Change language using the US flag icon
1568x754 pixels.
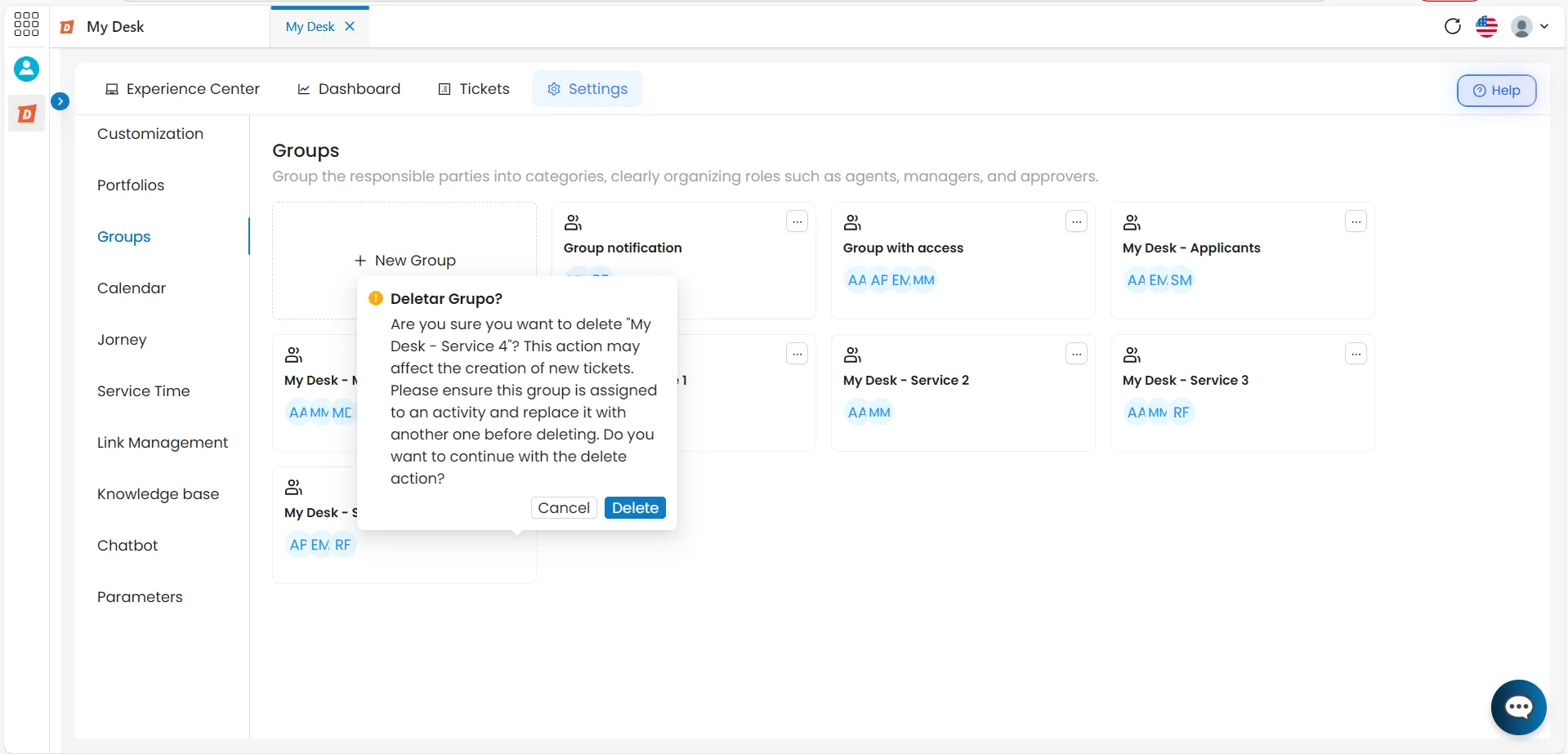click(1486, 26)
